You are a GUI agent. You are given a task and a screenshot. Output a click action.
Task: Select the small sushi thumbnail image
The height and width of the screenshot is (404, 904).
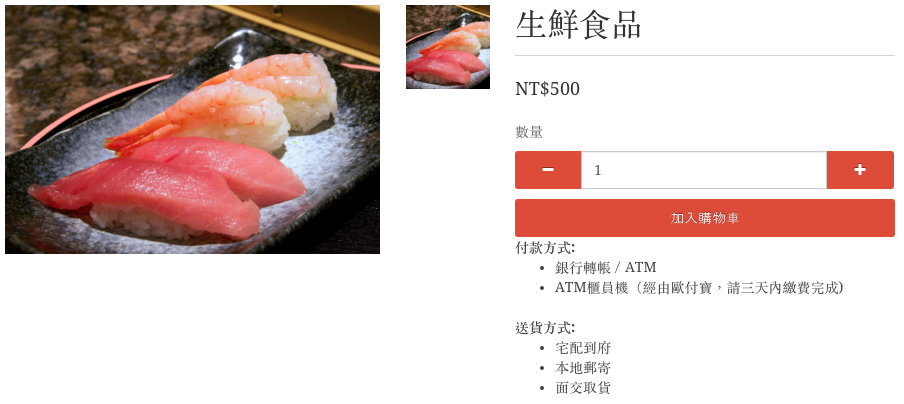448,47
